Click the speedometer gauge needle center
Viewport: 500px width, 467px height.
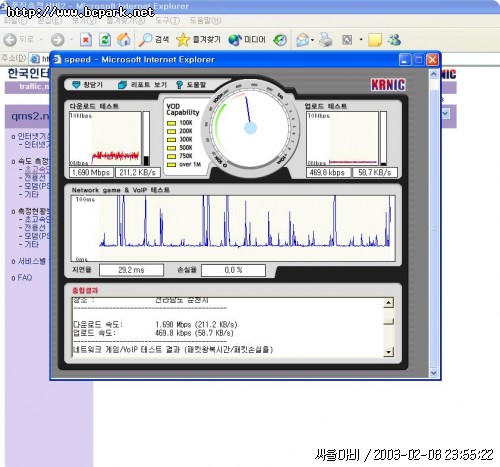(x=250, y=128)
